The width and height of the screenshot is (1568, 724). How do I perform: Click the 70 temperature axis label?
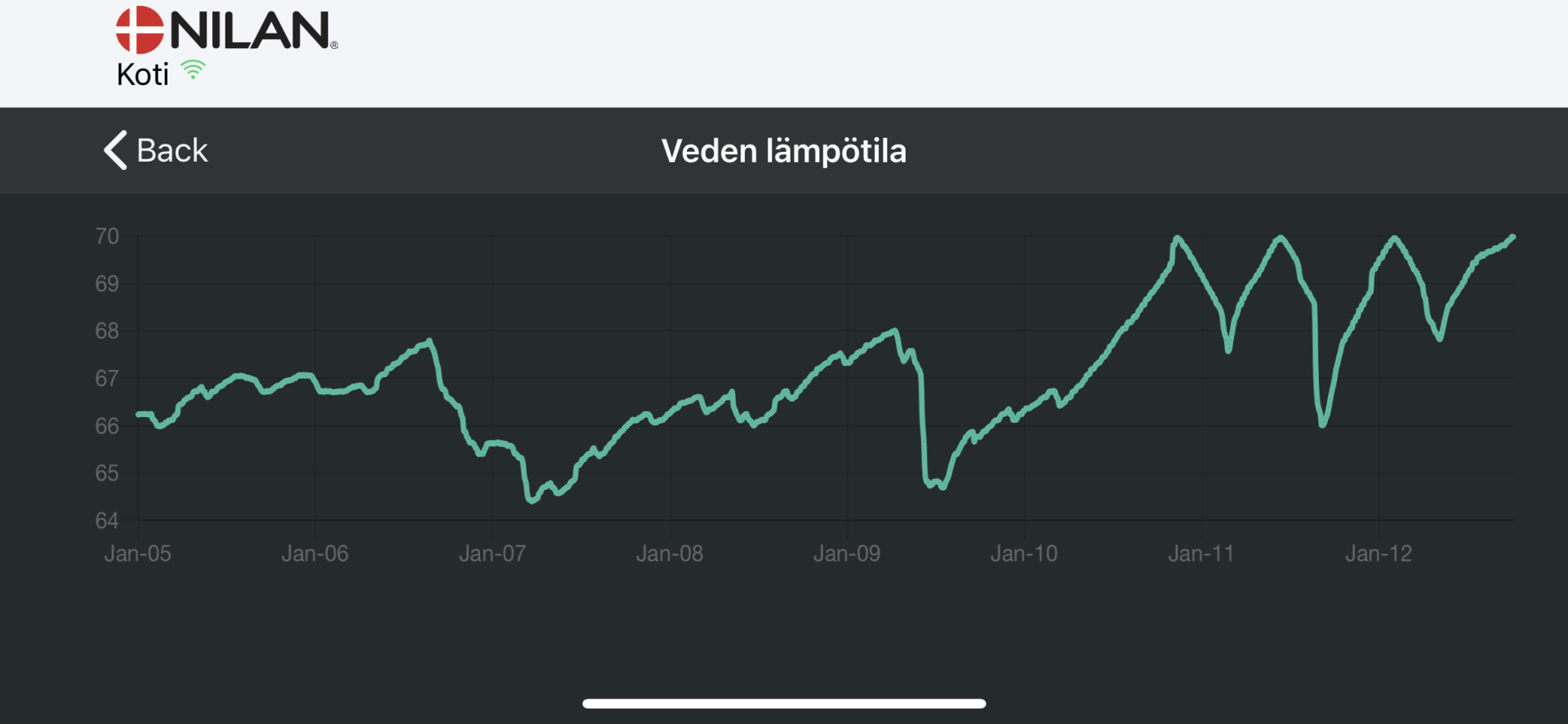(107, 237)
